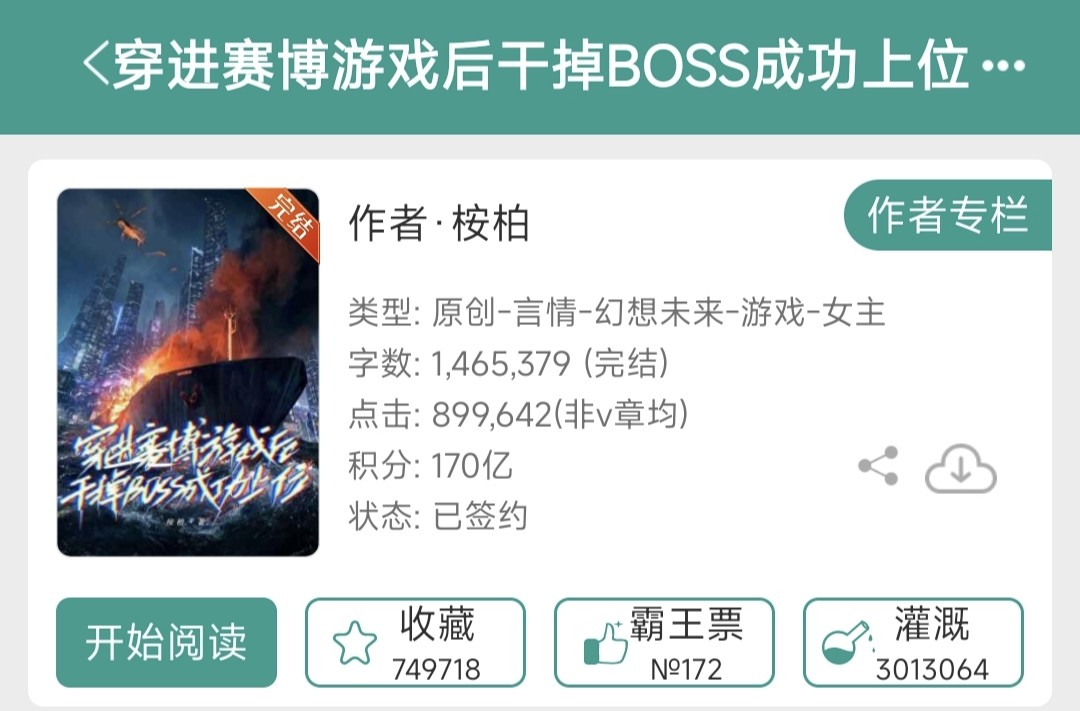Viewport: 1080px width, 711px height.
Task: Tap the 灌溉 3013064 button
Action: 913,642
